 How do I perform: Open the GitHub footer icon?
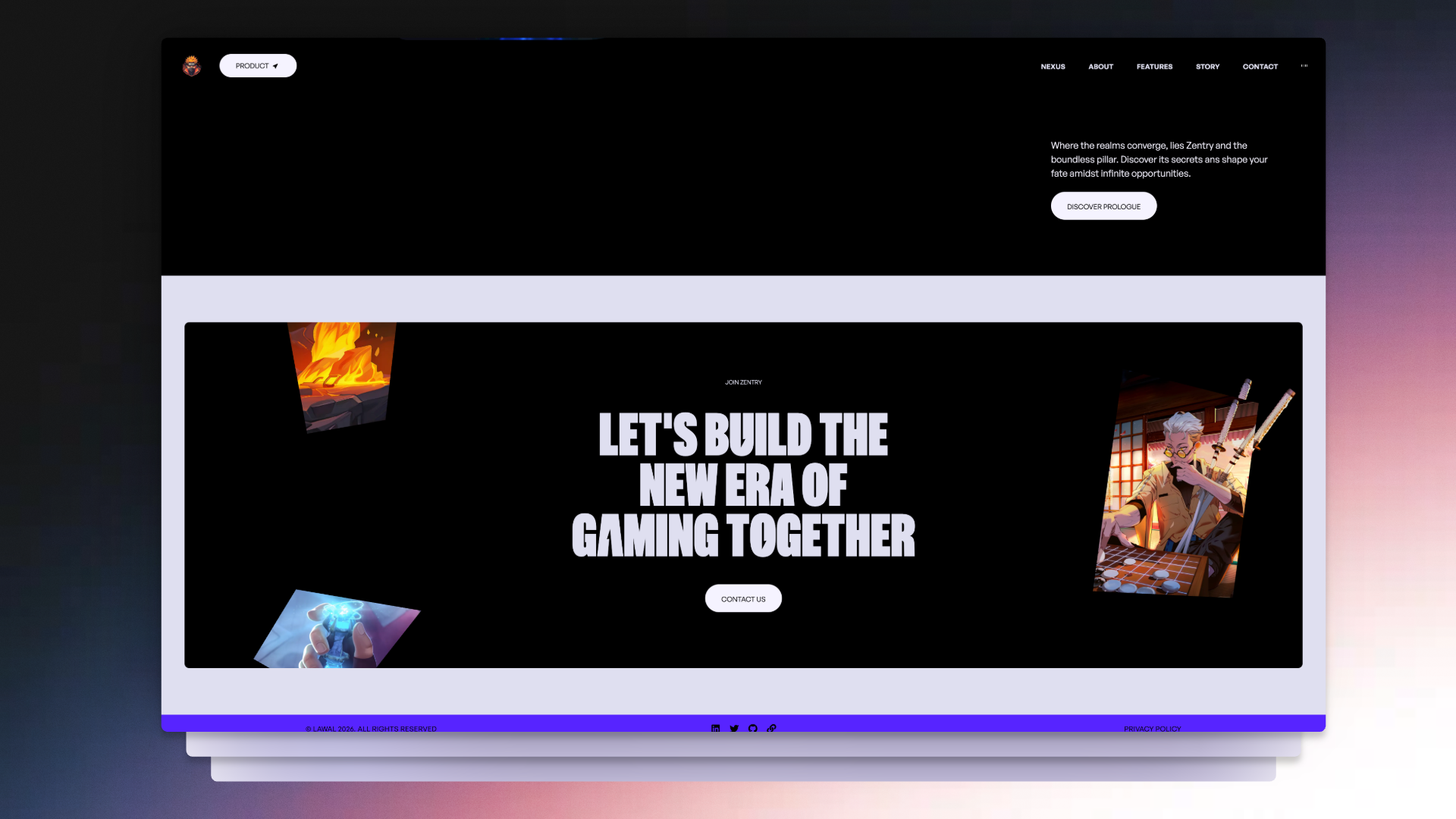(x=753, y=728)
